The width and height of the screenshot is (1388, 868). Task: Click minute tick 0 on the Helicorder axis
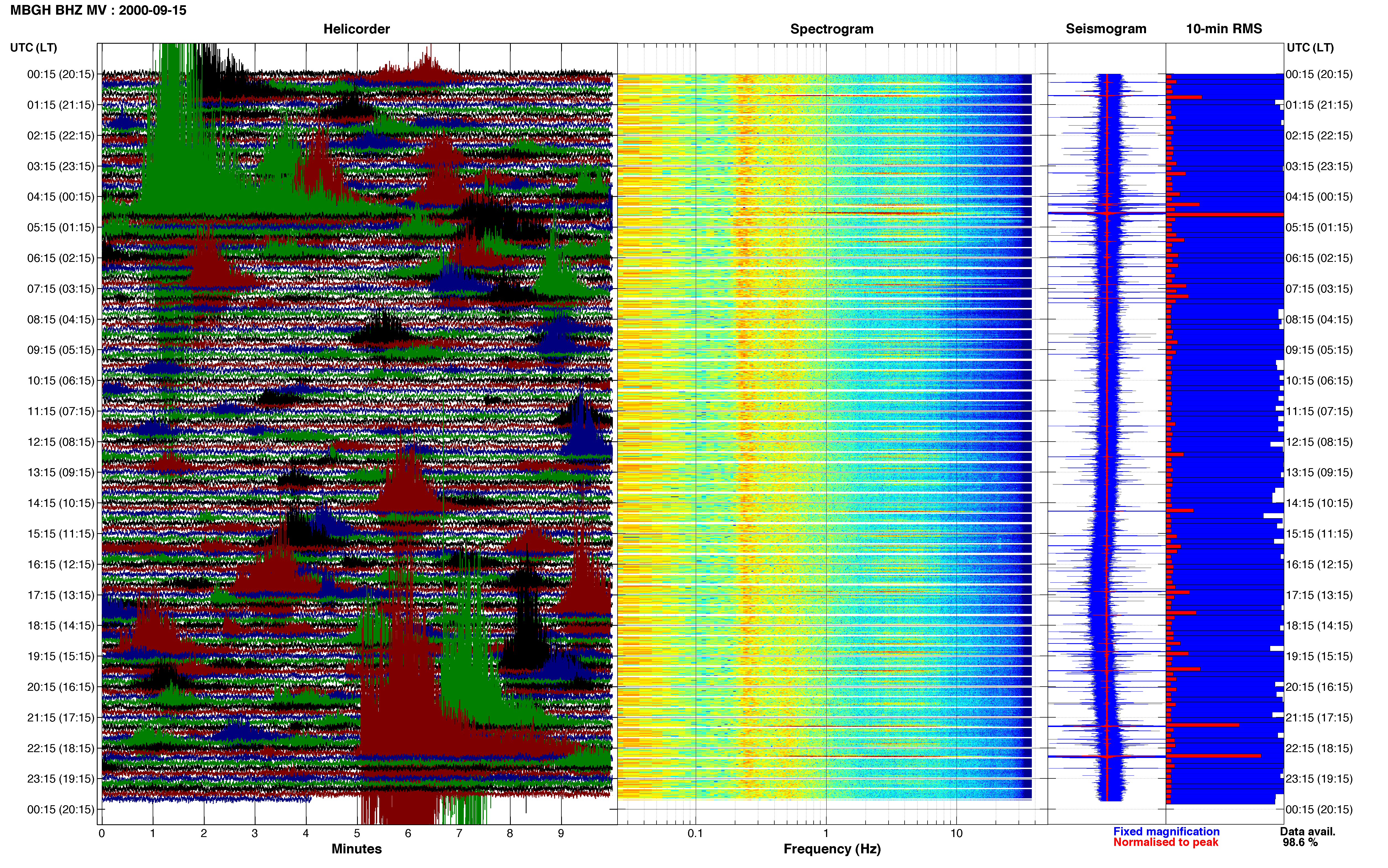(x=101, y=833)
